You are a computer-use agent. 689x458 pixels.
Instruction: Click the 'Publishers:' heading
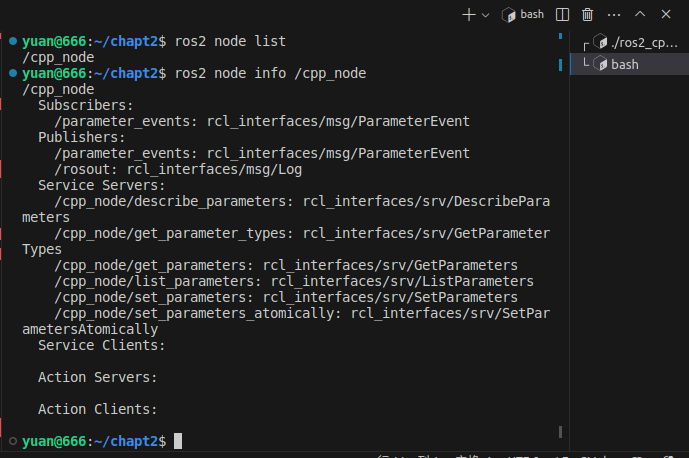click(81, 138)
